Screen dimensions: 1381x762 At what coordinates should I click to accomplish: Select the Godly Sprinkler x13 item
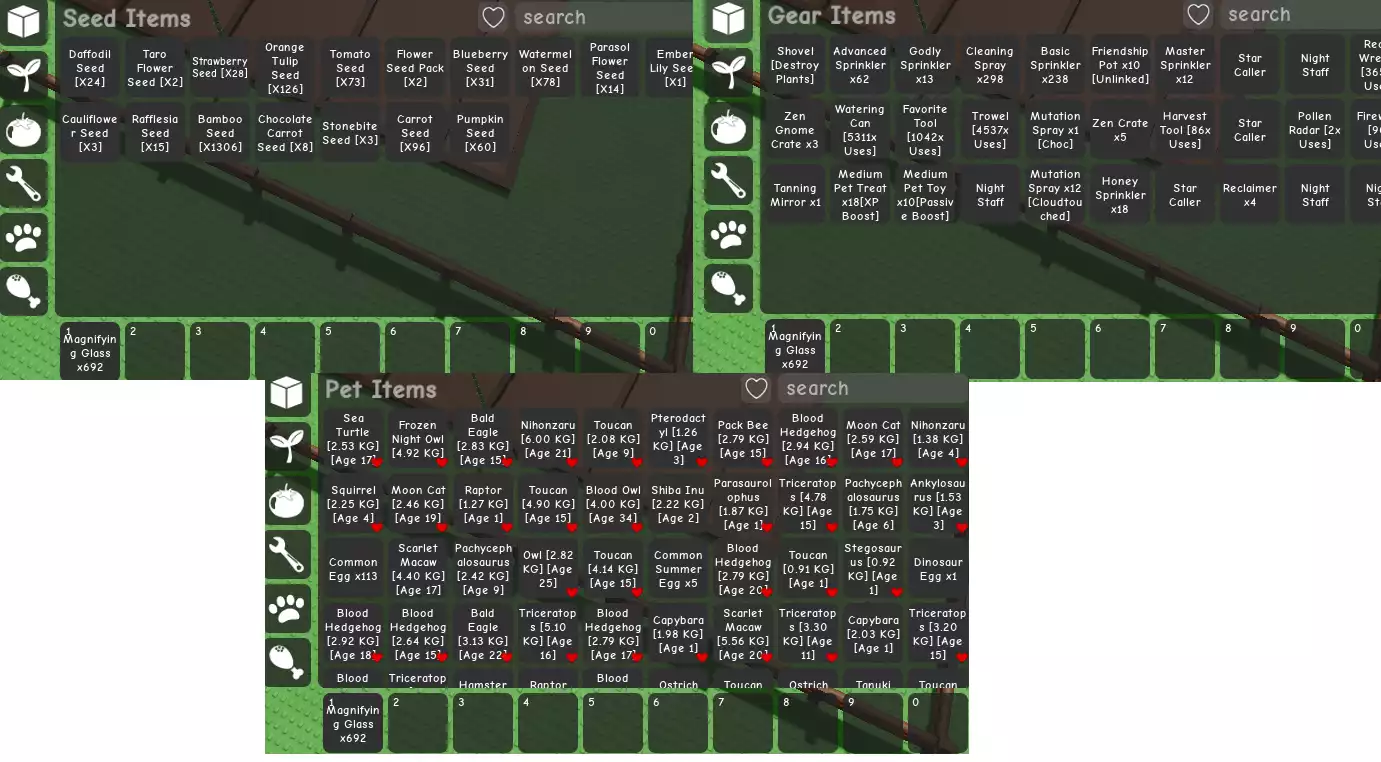[x=925, y=65]
